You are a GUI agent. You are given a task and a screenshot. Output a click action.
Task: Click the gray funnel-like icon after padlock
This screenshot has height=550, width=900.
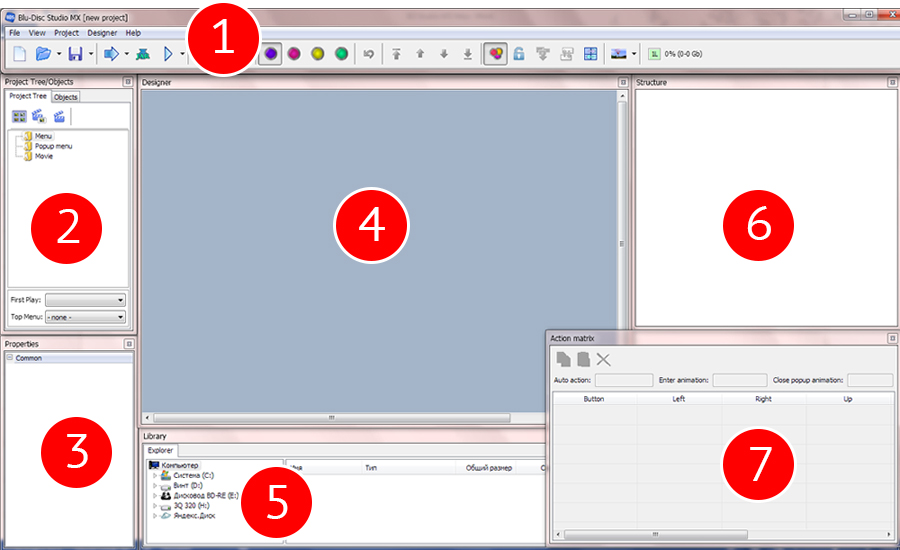tap(542, 54)
